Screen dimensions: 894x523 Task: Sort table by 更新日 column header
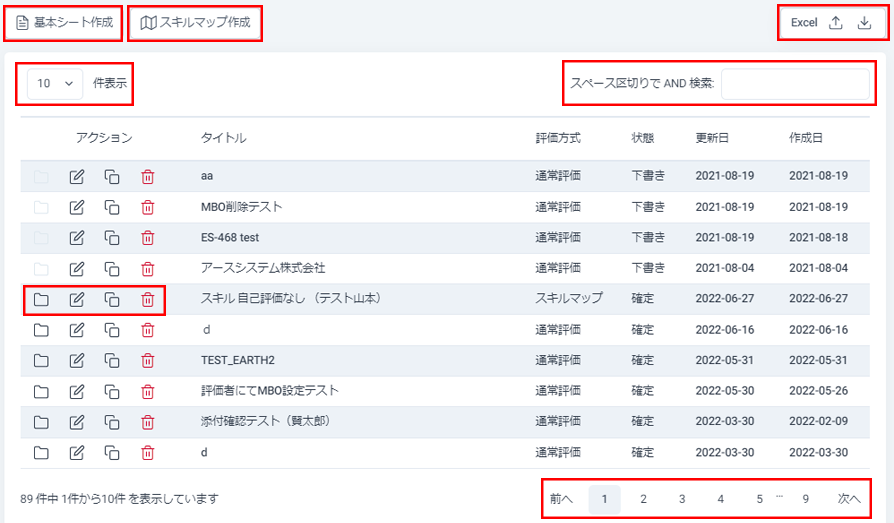713,138
